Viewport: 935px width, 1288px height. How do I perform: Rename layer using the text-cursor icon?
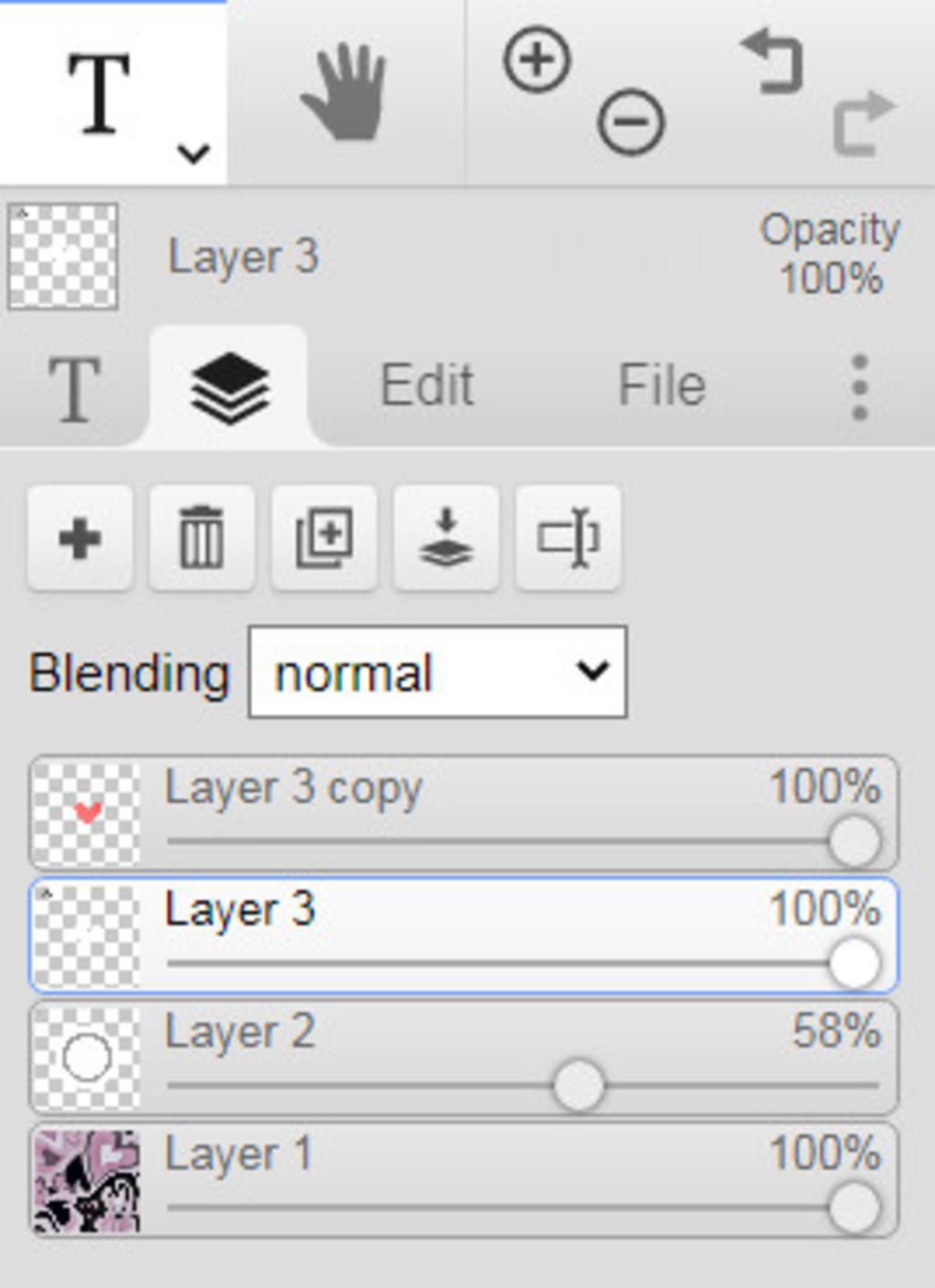coord(568,538)
